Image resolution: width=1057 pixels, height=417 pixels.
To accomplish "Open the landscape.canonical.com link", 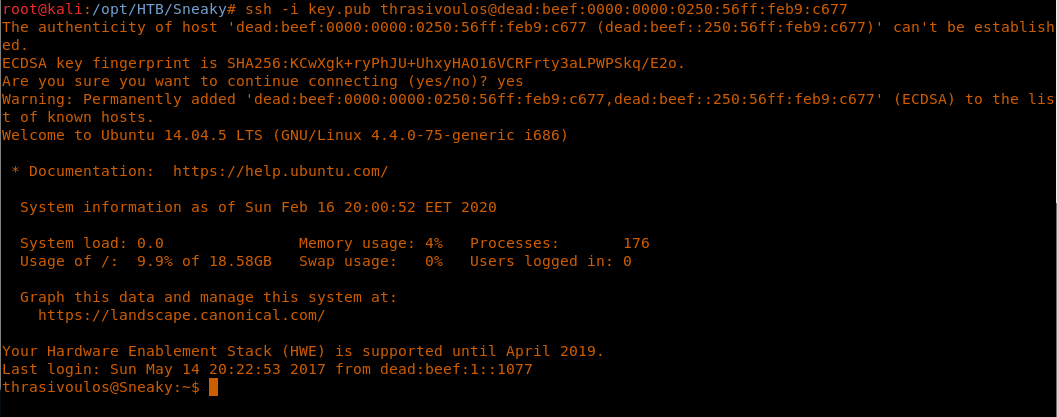I will pos(181,315).
